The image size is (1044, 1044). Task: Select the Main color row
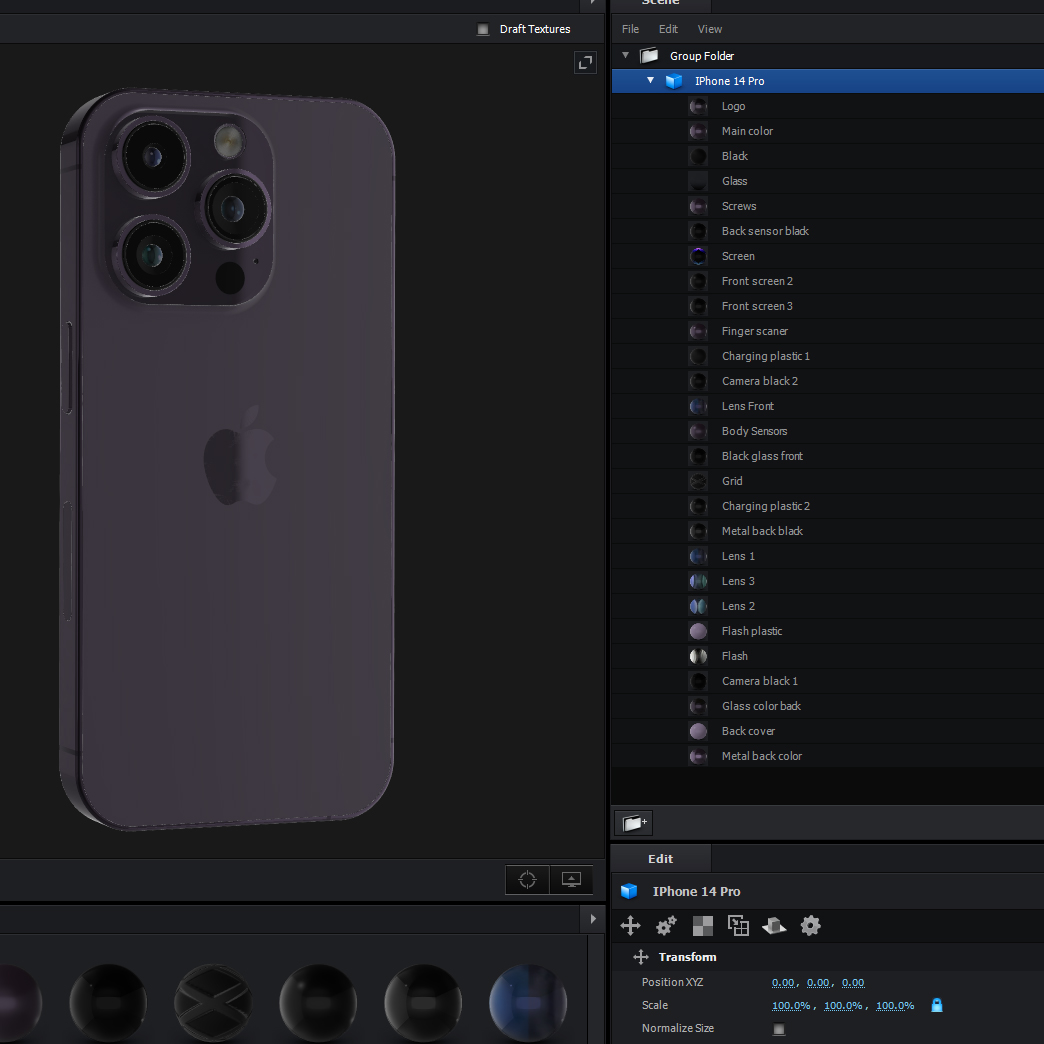pyautogui.click(x=828, y=131)
